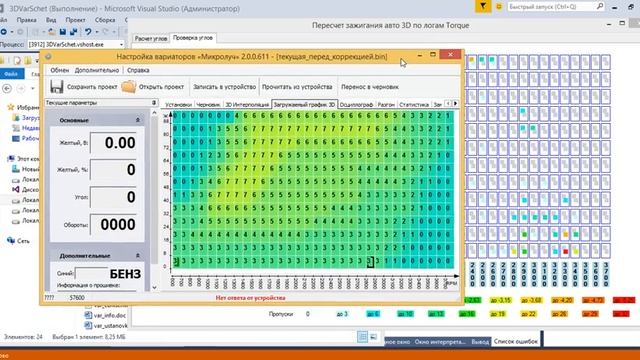The height and width of the screenshot is (360, 640).
Task: Open the Обмен menu
Action: (60, 70)
